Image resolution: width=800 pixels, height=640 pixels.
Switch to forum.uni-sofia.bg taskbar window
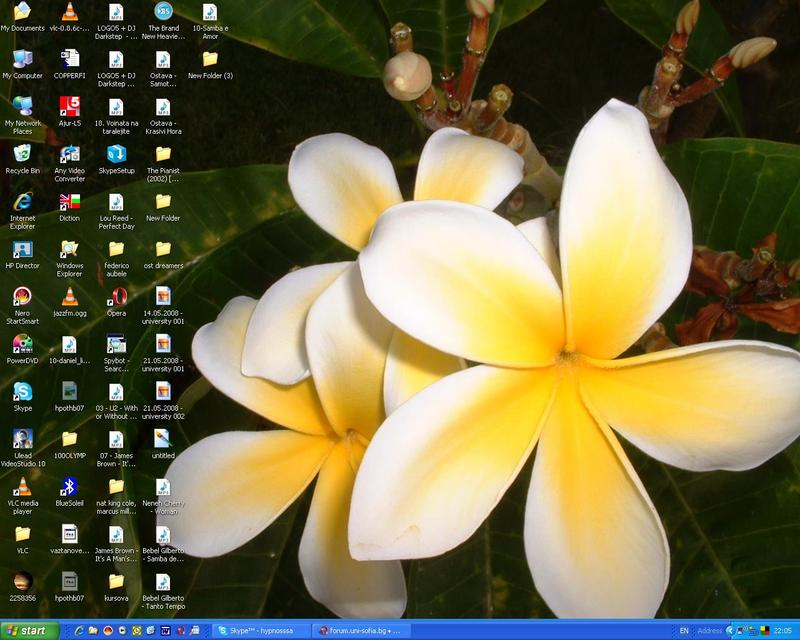pos(359,631)
